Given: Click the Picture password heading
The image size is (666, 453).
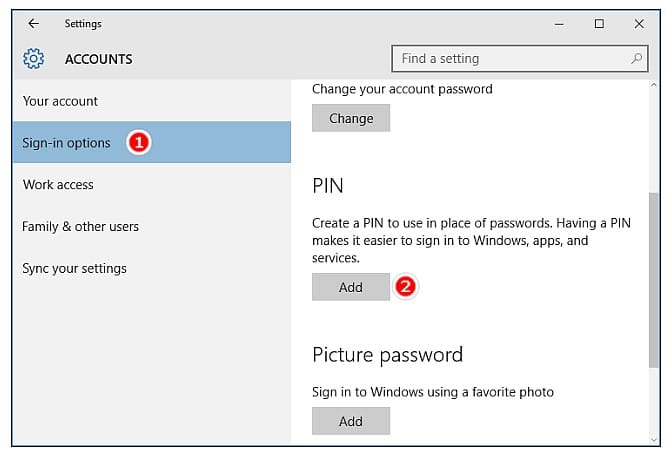Looking at the screenshot, I should [x=387, y=355].
